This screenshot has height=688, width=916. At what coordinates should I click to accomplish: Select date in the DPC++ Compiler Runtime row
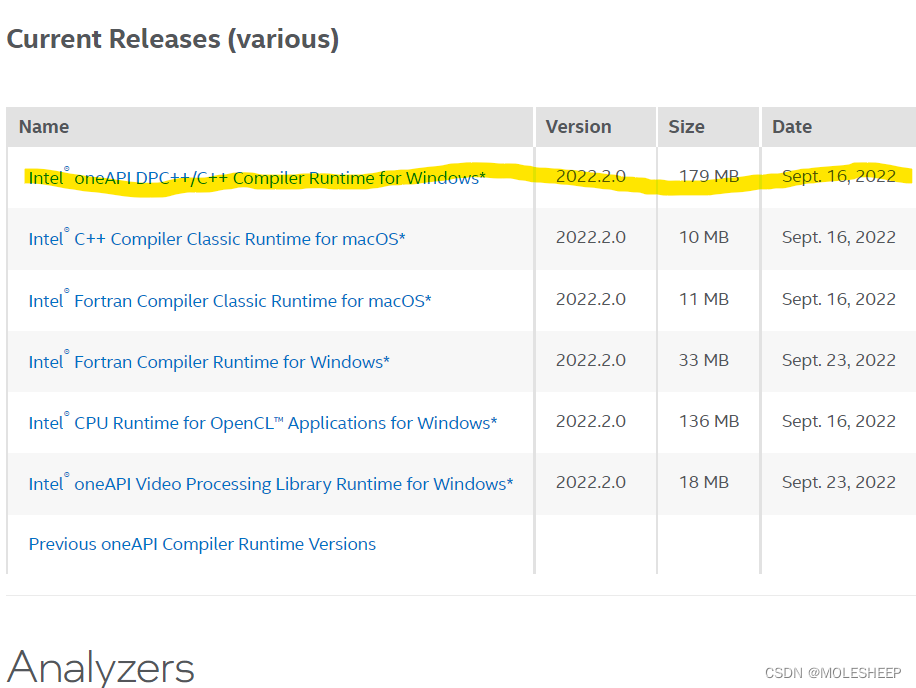(838, 176)
